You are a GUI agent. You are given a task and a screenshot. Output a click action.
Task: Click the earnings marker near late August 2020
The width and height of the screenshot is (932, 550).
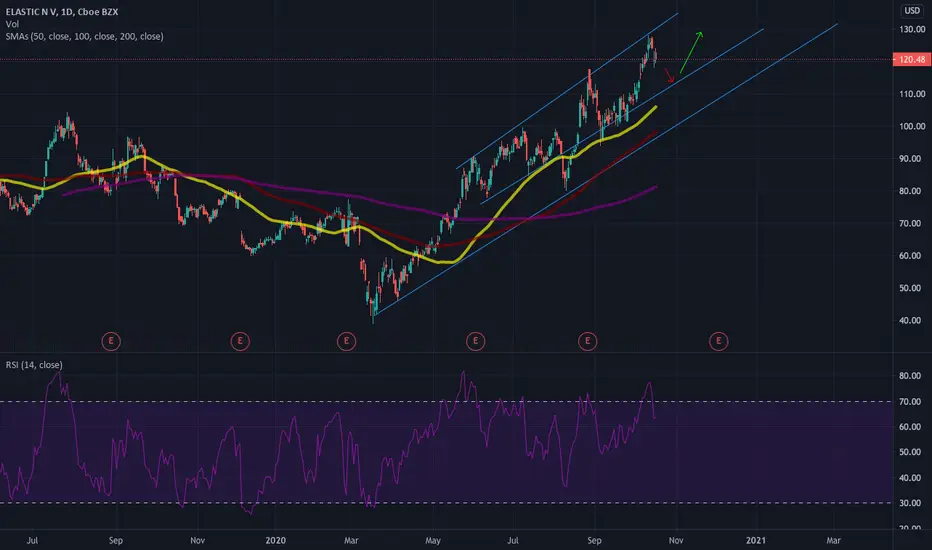point(587,341)
